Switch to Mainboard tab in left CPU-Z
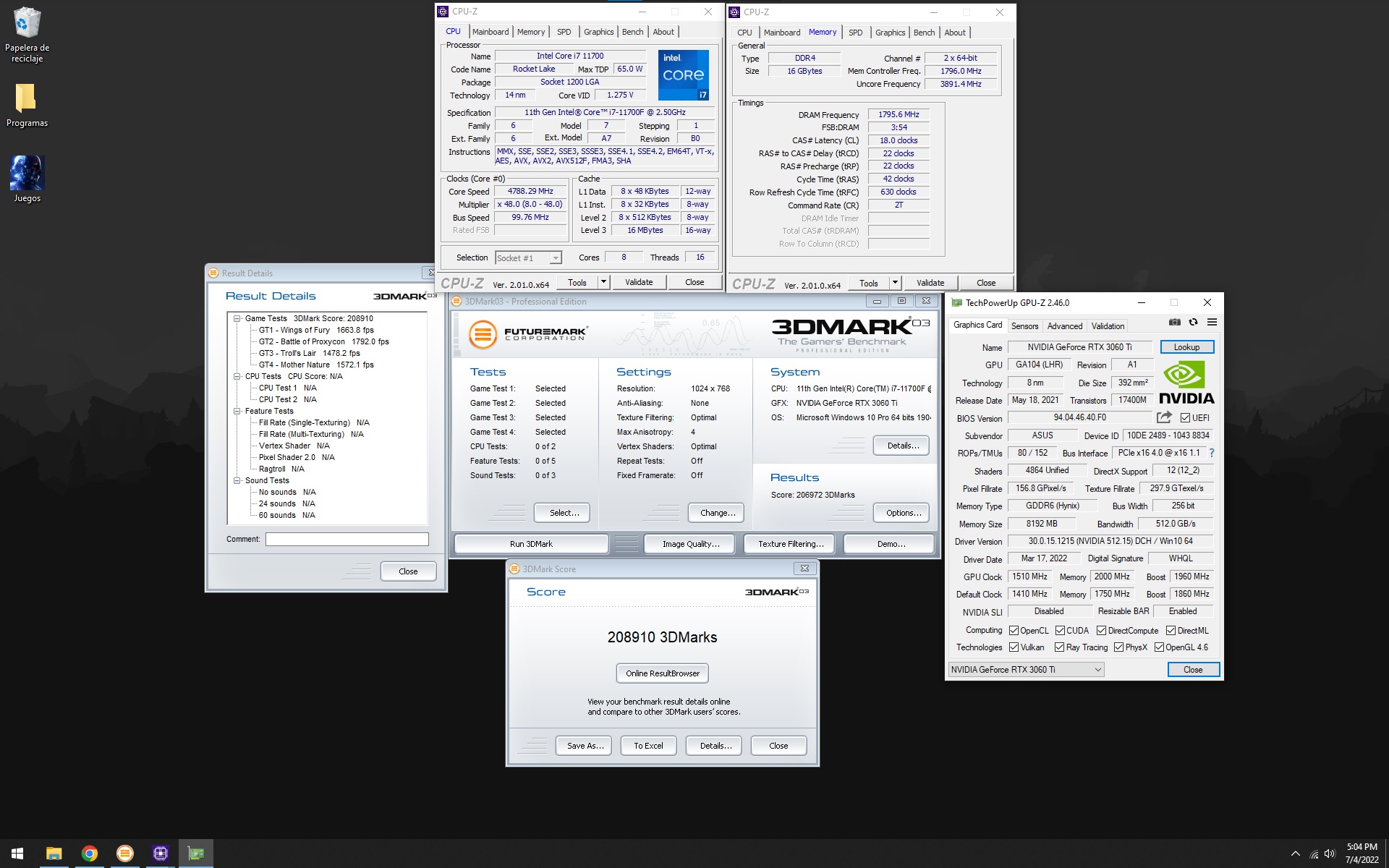Screen dimensions: 1389x868 click(490, 32)
